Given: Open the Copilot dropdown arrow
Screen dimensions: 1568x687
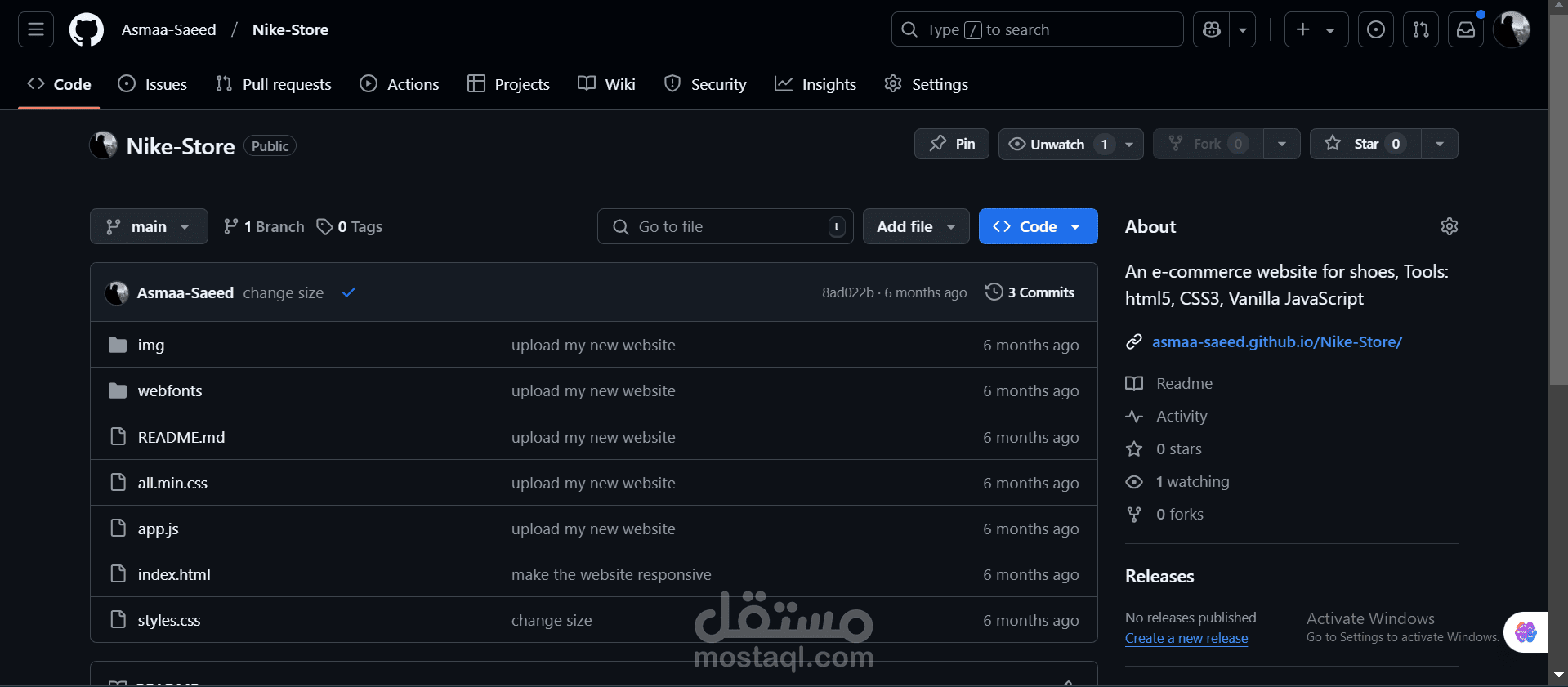Looking at the screenshot, I should point(1243,29).
